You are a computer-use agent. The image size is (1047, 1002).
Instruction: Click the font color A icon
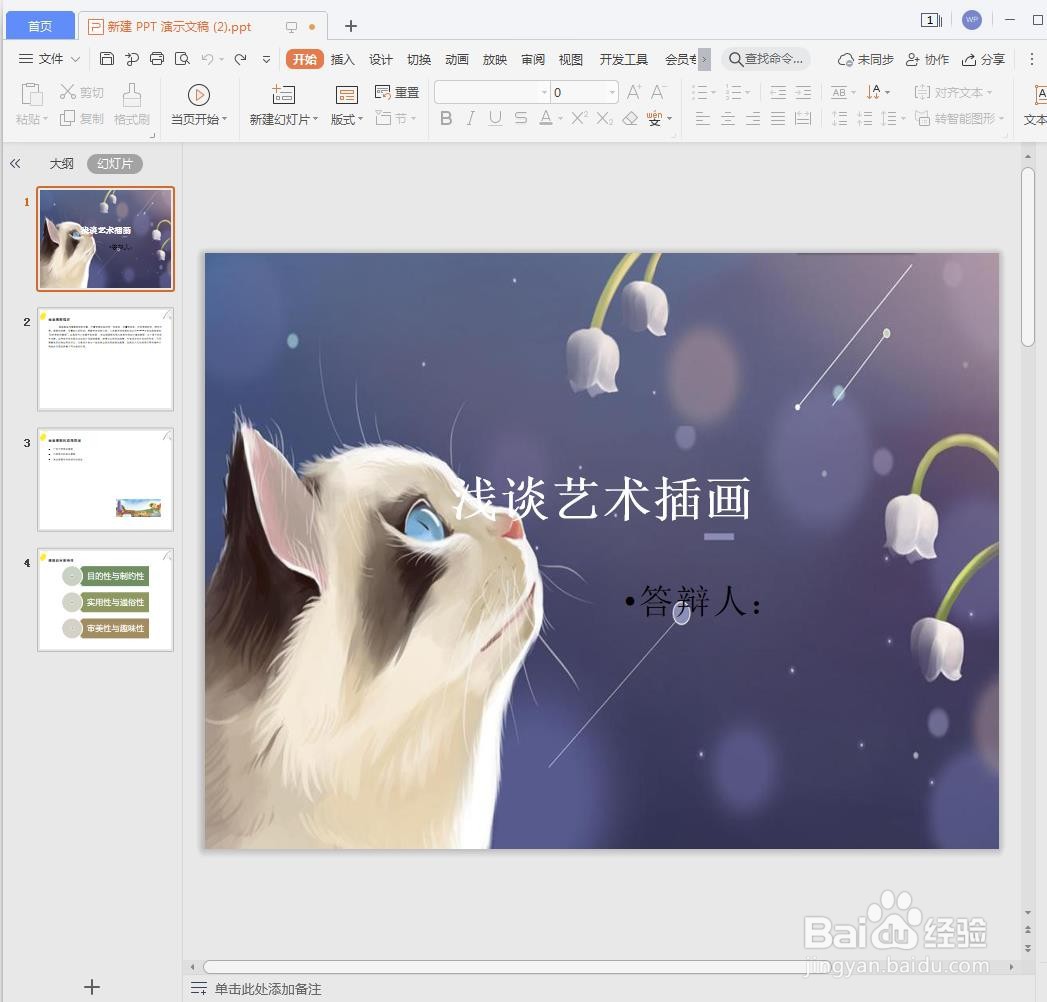pos(546,118)
